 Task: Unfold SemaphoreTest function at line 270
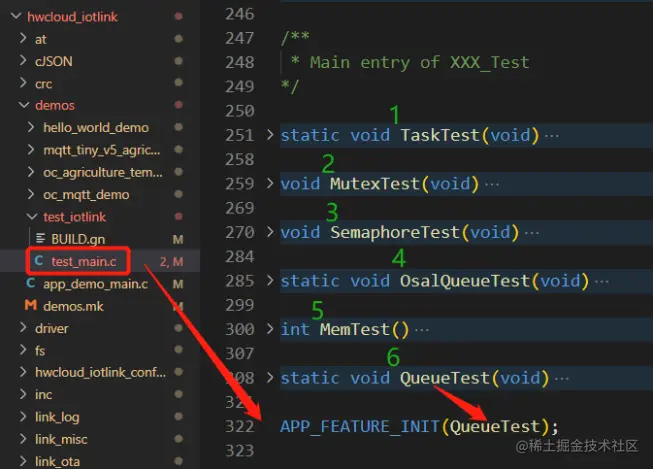coord(270,232)
